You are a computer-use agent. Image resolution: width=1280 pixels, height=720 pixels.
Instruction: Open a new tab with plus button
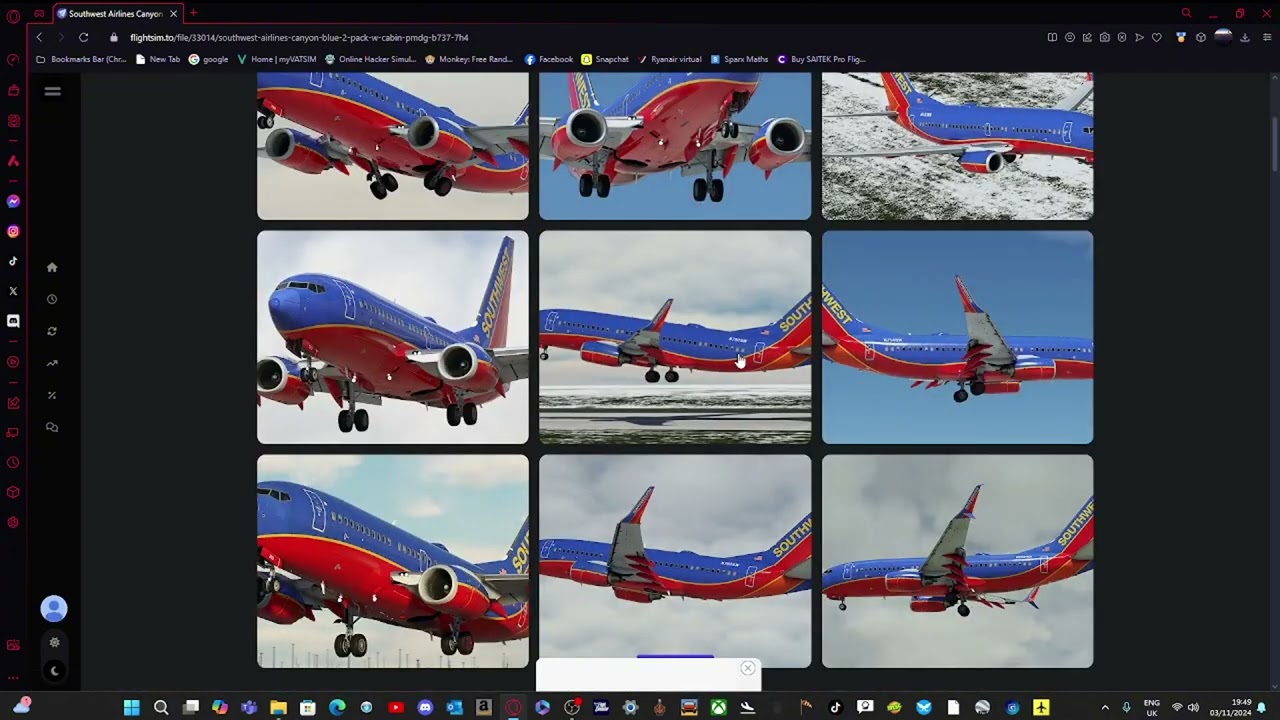(193, 13)
